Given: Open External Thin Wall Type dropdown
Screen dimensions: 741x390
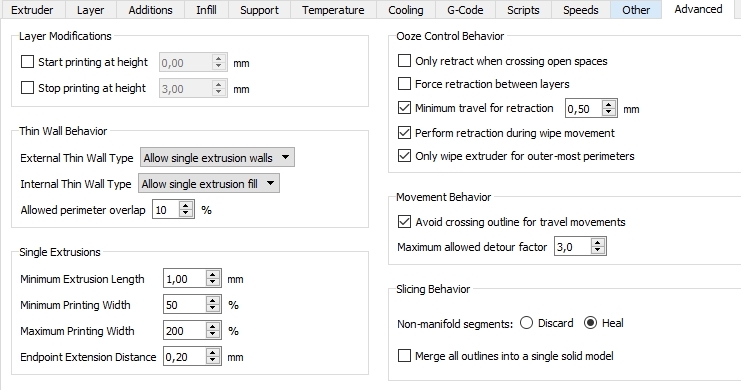Looking at the screenshot, I should 217,157.
